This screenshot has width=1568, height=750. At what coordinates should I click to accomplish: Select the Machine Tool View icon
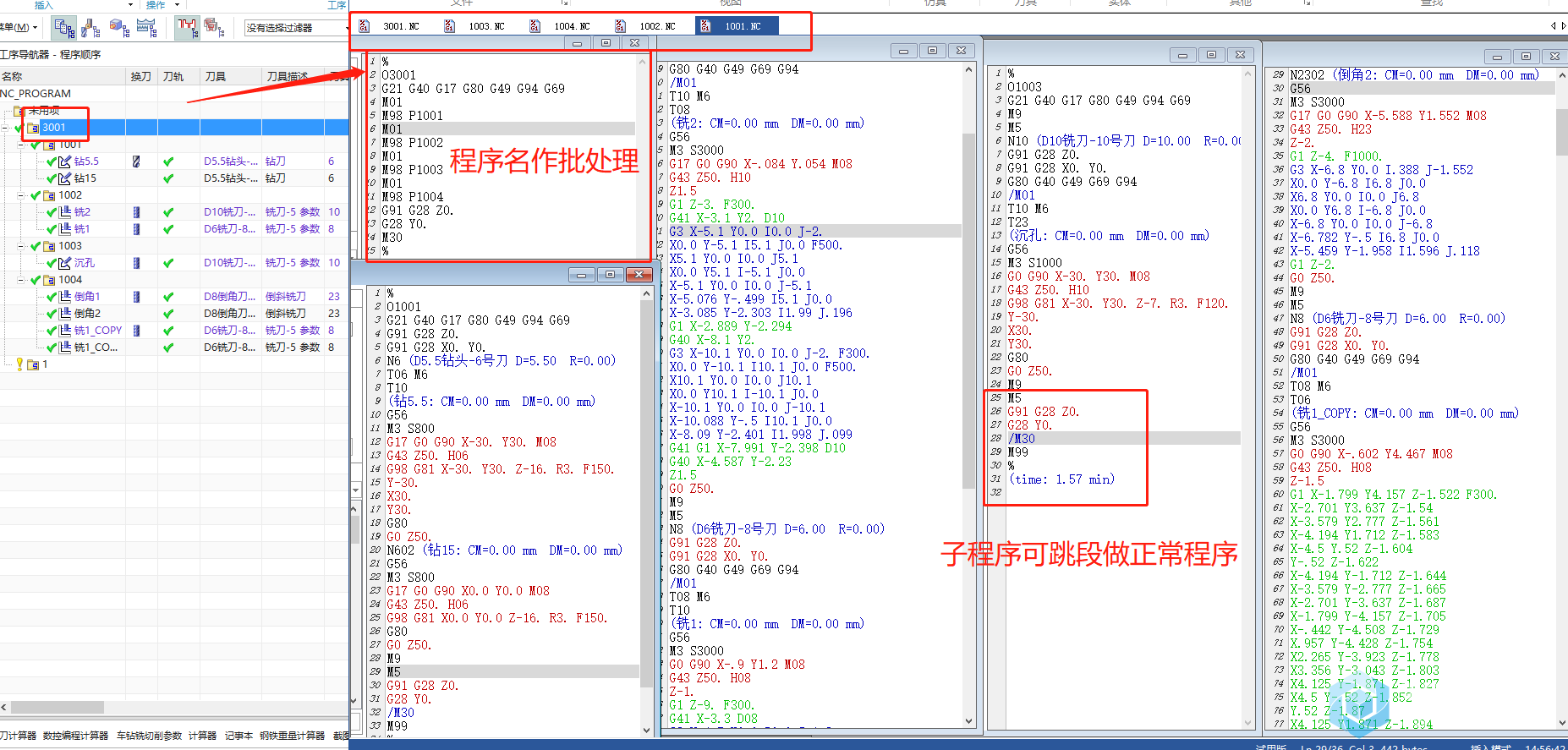91,28
